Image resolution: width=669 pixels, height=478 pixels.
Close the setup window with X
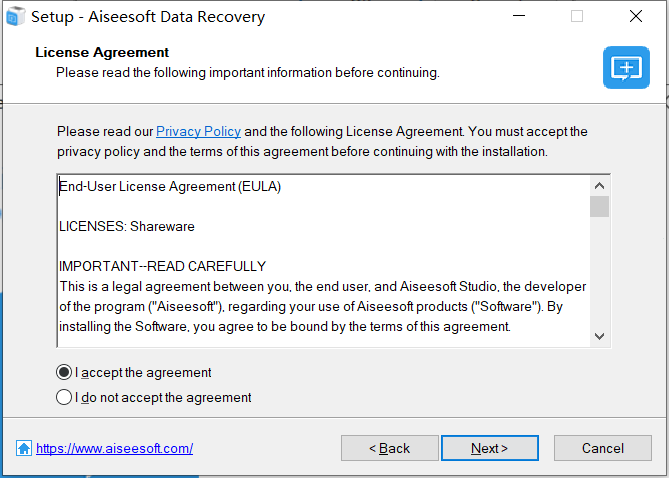coord(636,16)
